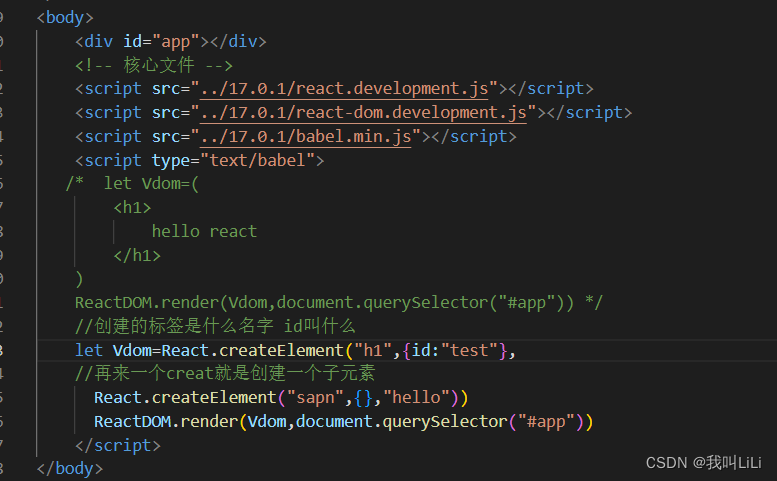Open the react-dom.development.js script path link
Viewport: 777px width, 481px height.
363,112
